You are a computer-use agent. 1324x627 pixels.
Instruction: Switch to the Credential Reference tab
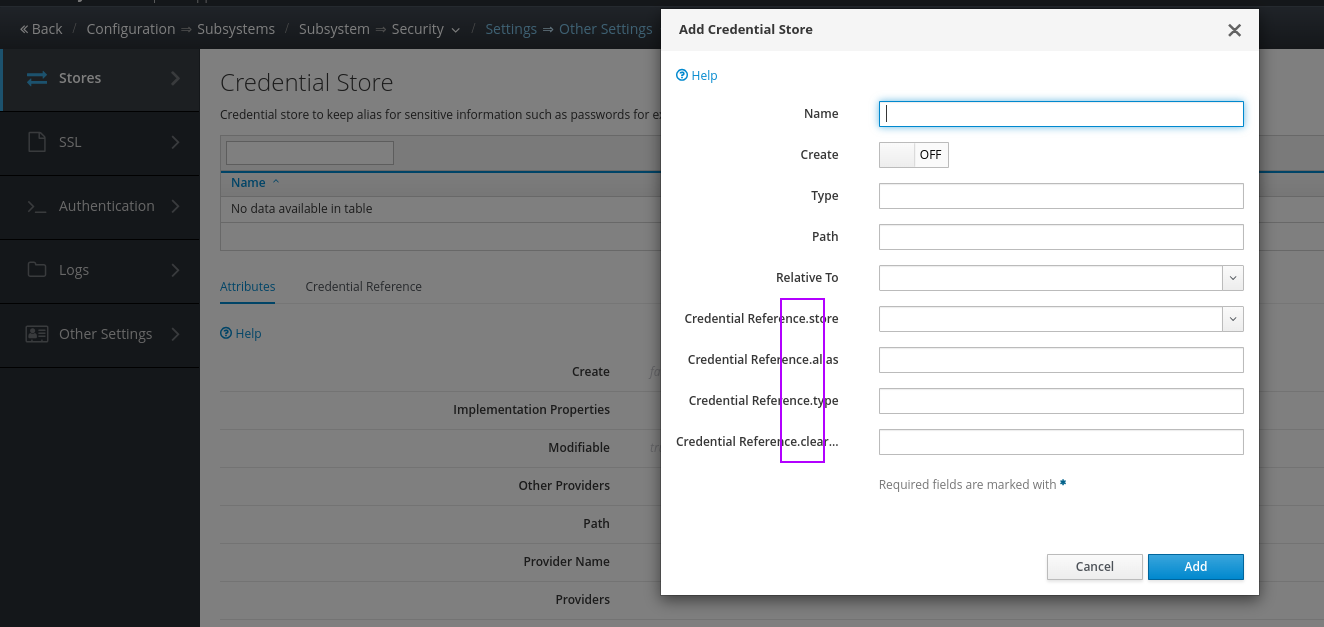363,286
